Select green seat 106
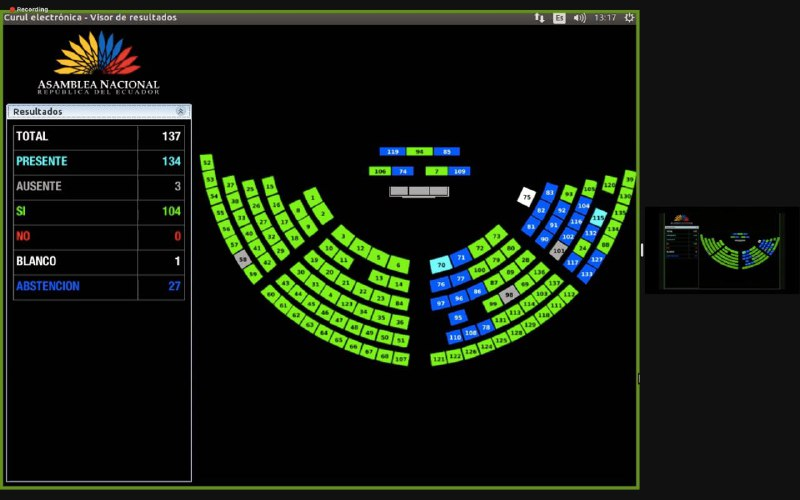Viewport: 800px width, 500px height. [x=380, y=171]
